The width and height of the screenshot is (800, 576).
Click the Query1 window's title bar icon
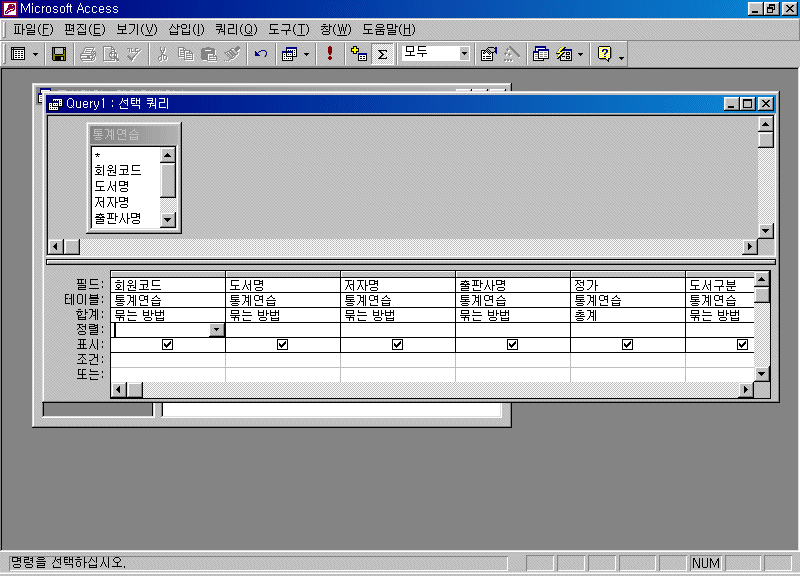click(x=55, y=104)
